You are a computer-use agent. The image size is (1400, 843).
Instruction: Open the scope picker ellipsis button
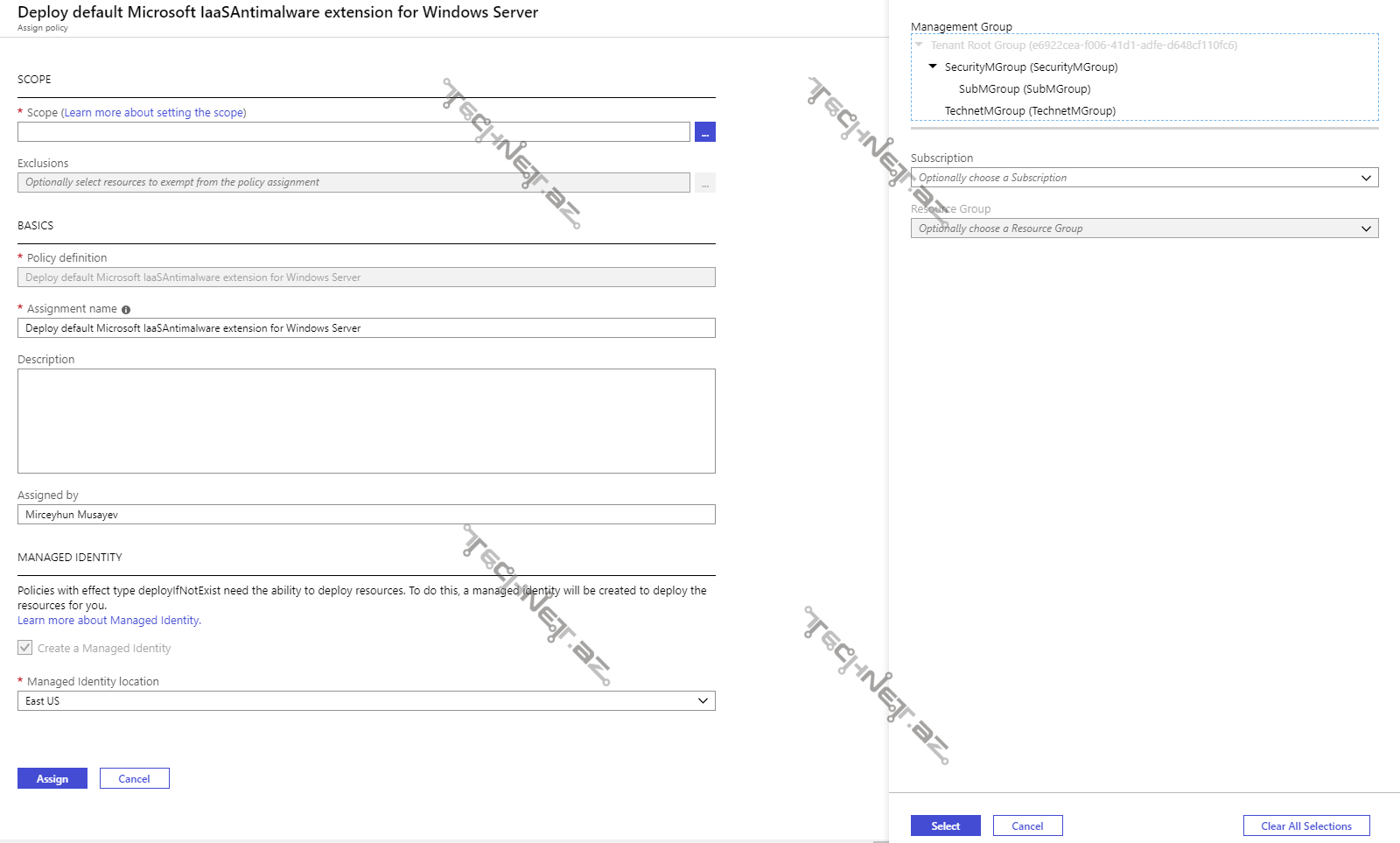tap(704, 132)
